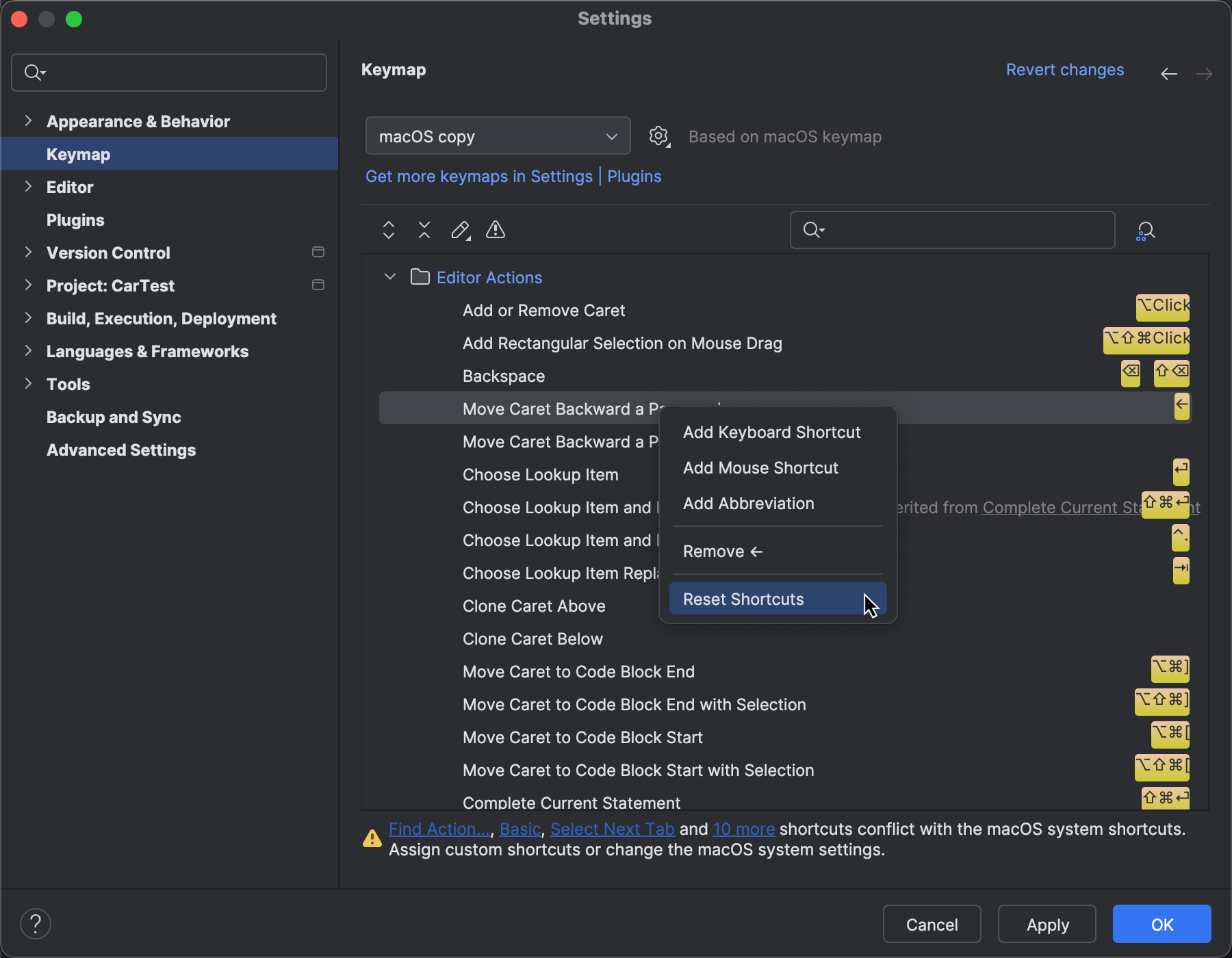Collapse the Editor Actions folder
The height and width of the screenshot is (958, 1232).
pyautogui.click(x=389, y=276)
